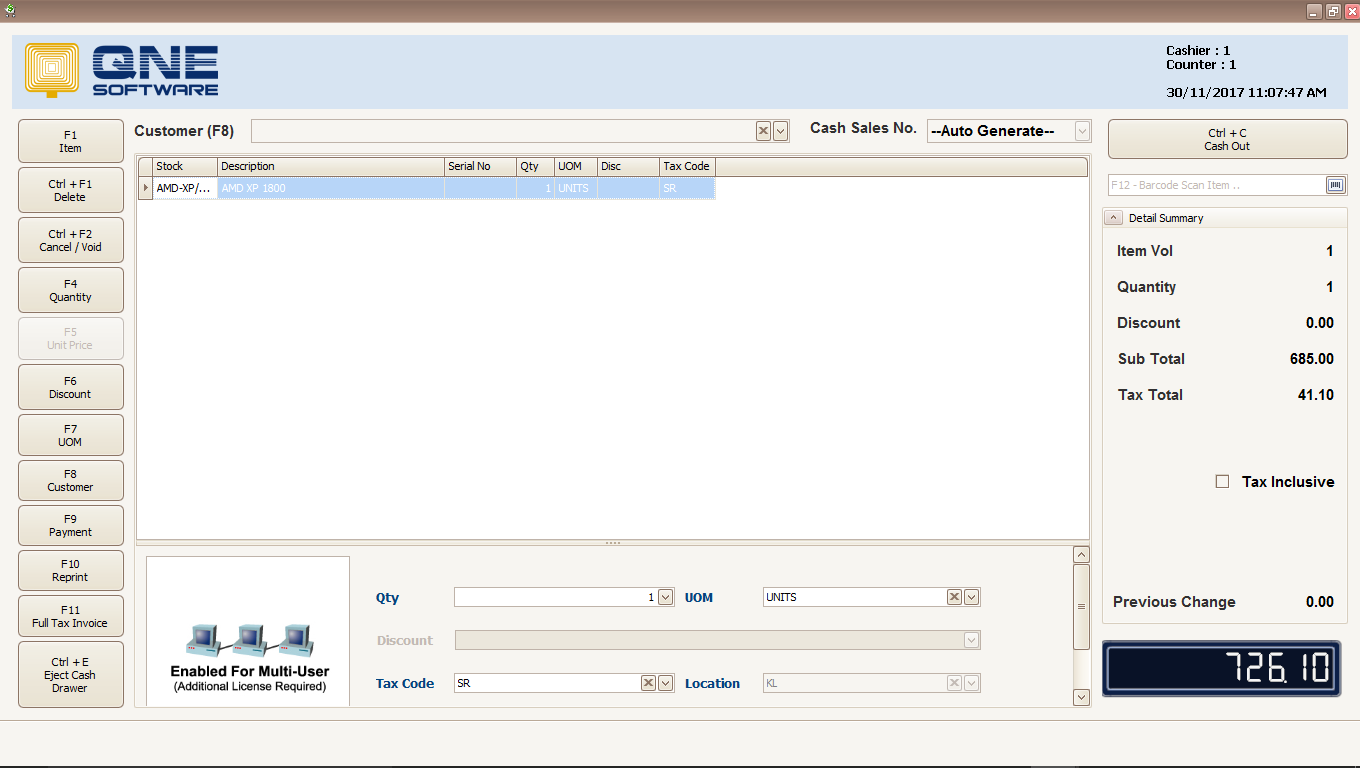Viewport: 1360px width, 768px height.
Task: Enable the Tax Inclusive checkbox
Action: pos(1222,482)
